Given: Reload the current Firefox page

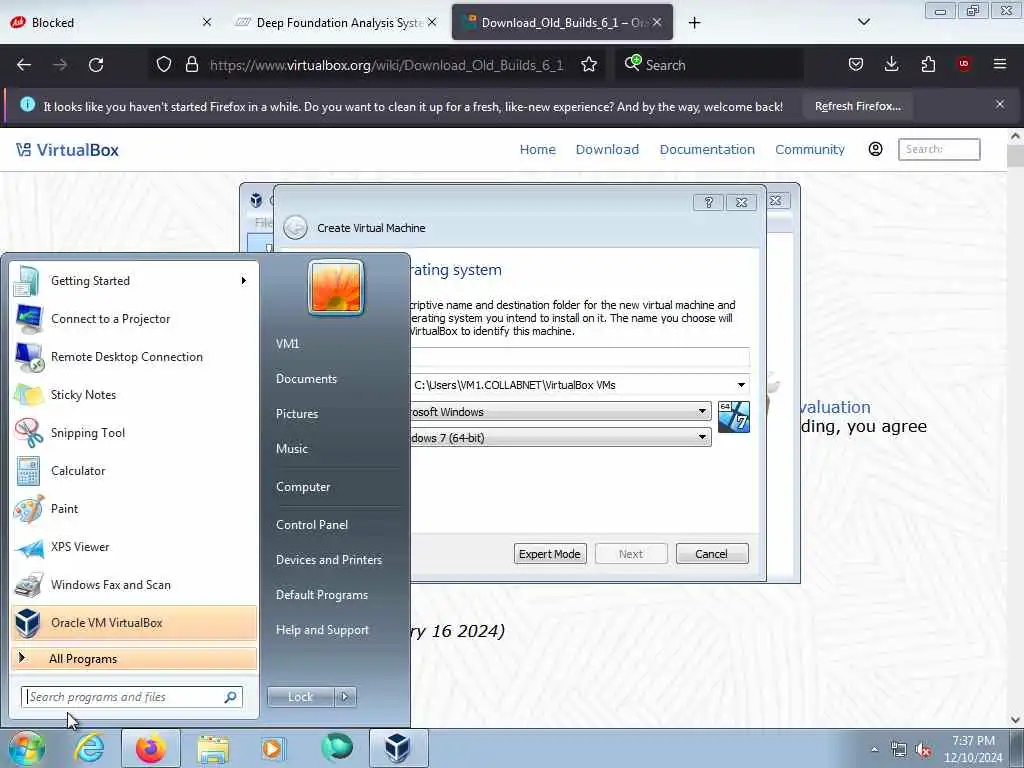Looking at the screenshot, I should click(x=96, y=65).
